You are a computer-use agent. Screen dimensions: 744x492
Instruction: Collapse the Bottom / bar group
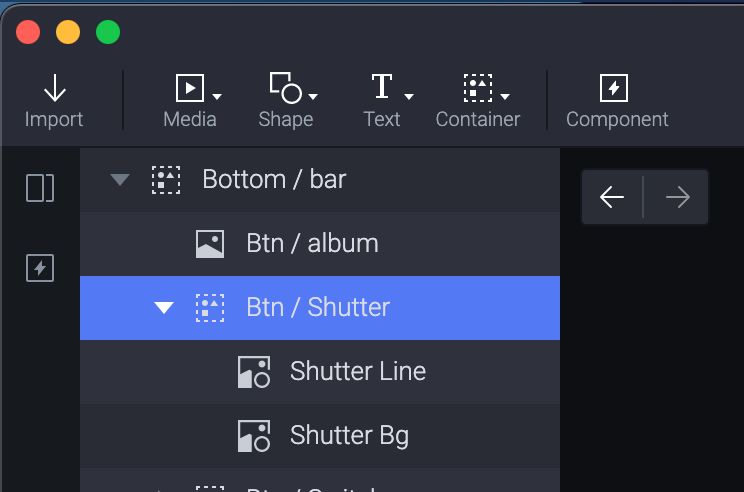[120, 179]
